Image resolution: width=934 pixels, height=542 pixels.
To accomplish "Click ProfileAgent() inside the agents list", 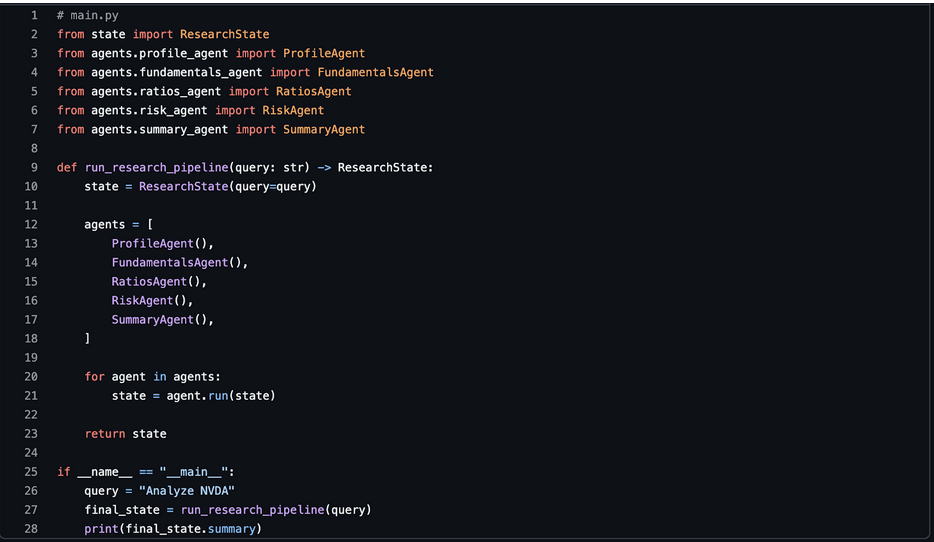I will pos(162,244).
